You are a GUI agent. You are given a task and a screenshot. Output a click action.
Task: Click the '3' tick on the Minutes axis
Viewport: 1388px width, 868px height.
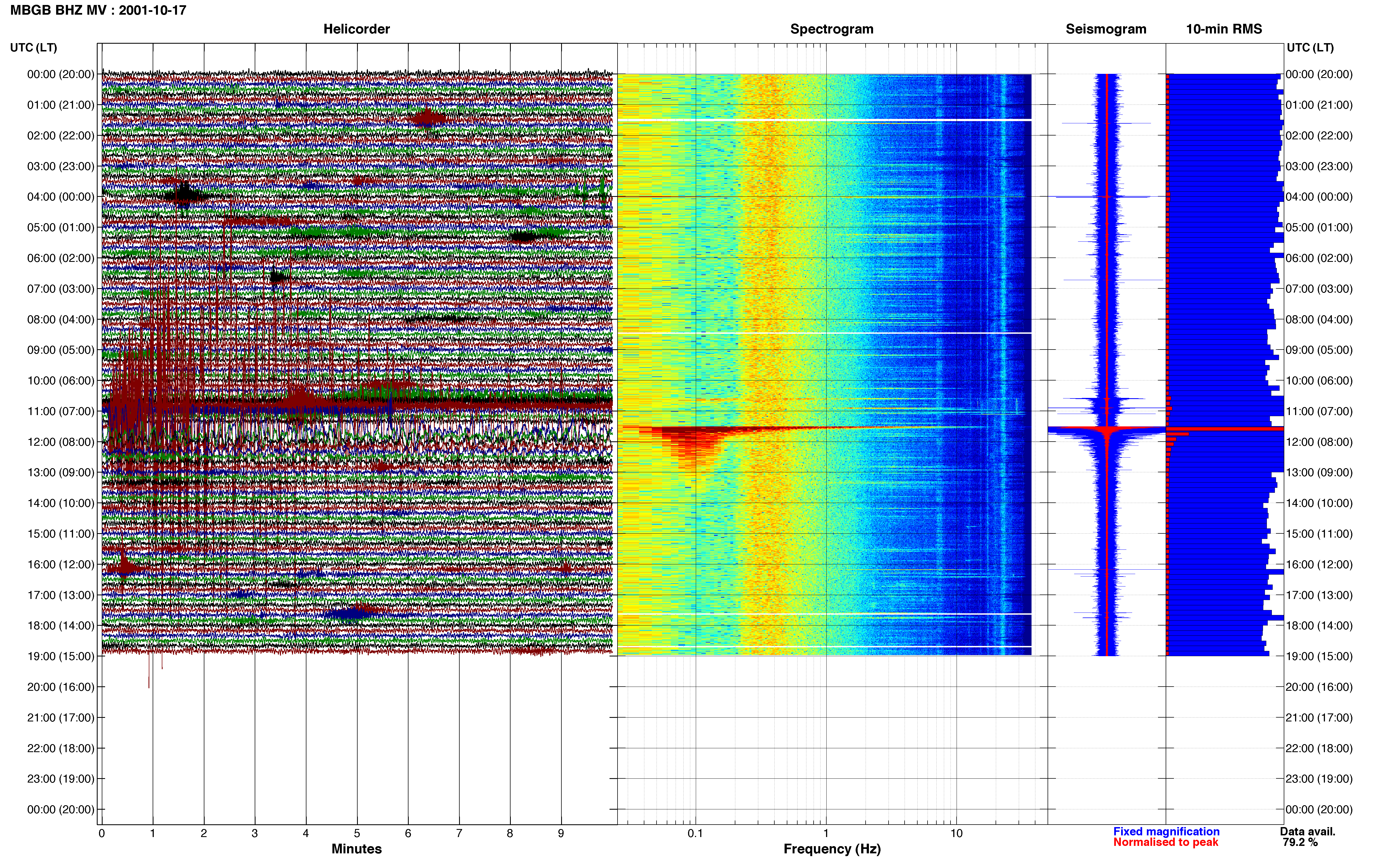coord(255,833)
